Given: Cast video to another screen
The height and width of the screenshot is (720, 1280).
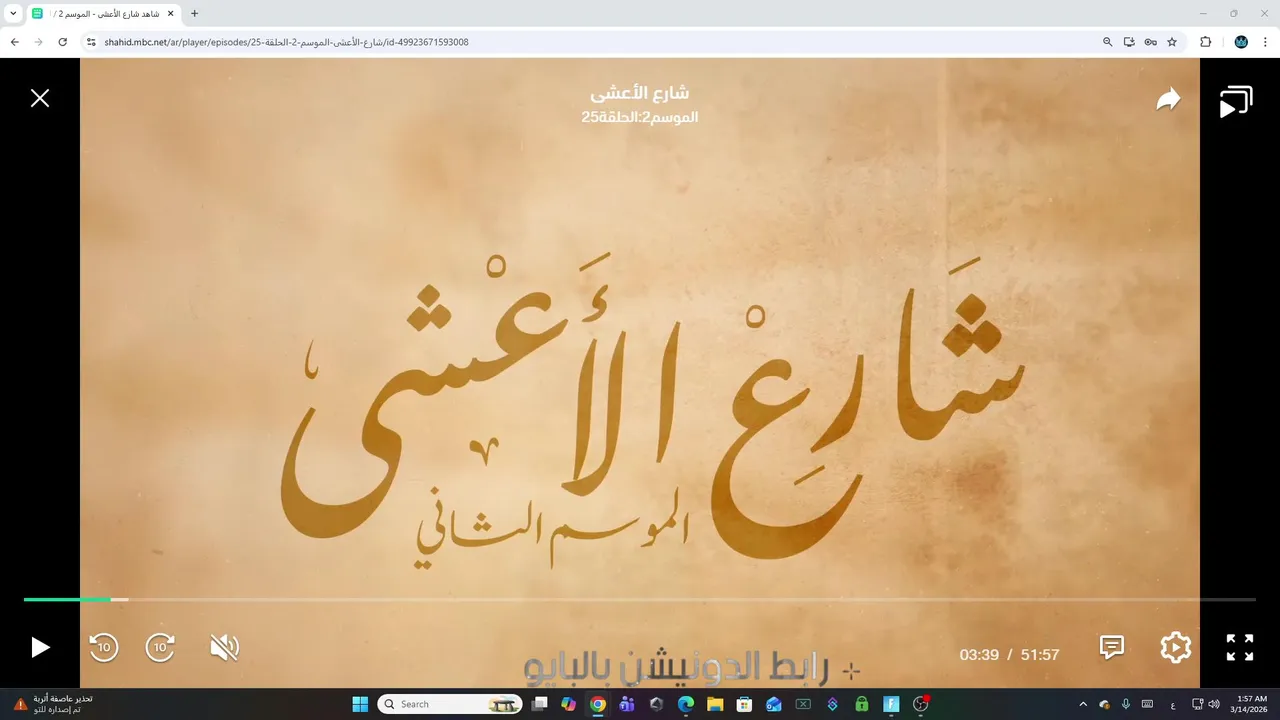Looking at the screenshot, I should (1236, 102).
